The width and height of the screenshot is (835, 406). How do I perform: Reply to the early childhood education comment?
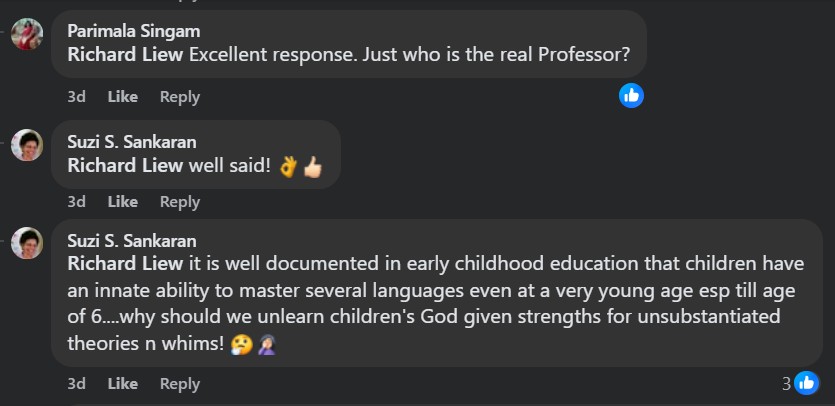tap(180, 384)
